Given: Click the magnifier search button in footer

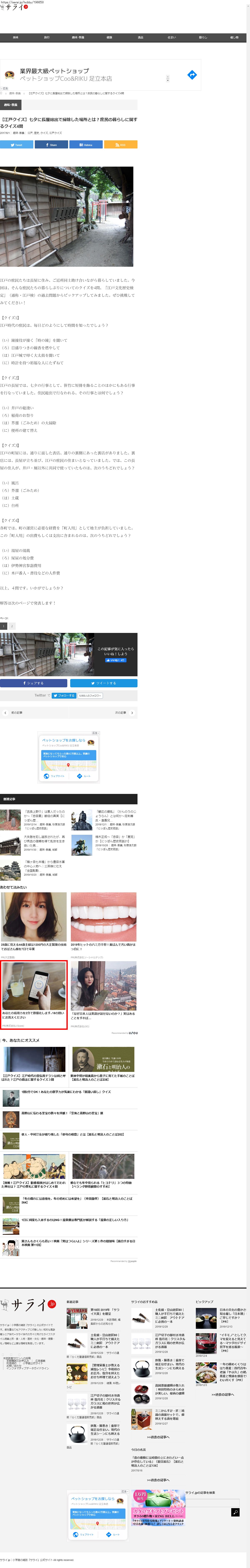Looking at the screenshot, I should coord(235,1512).
